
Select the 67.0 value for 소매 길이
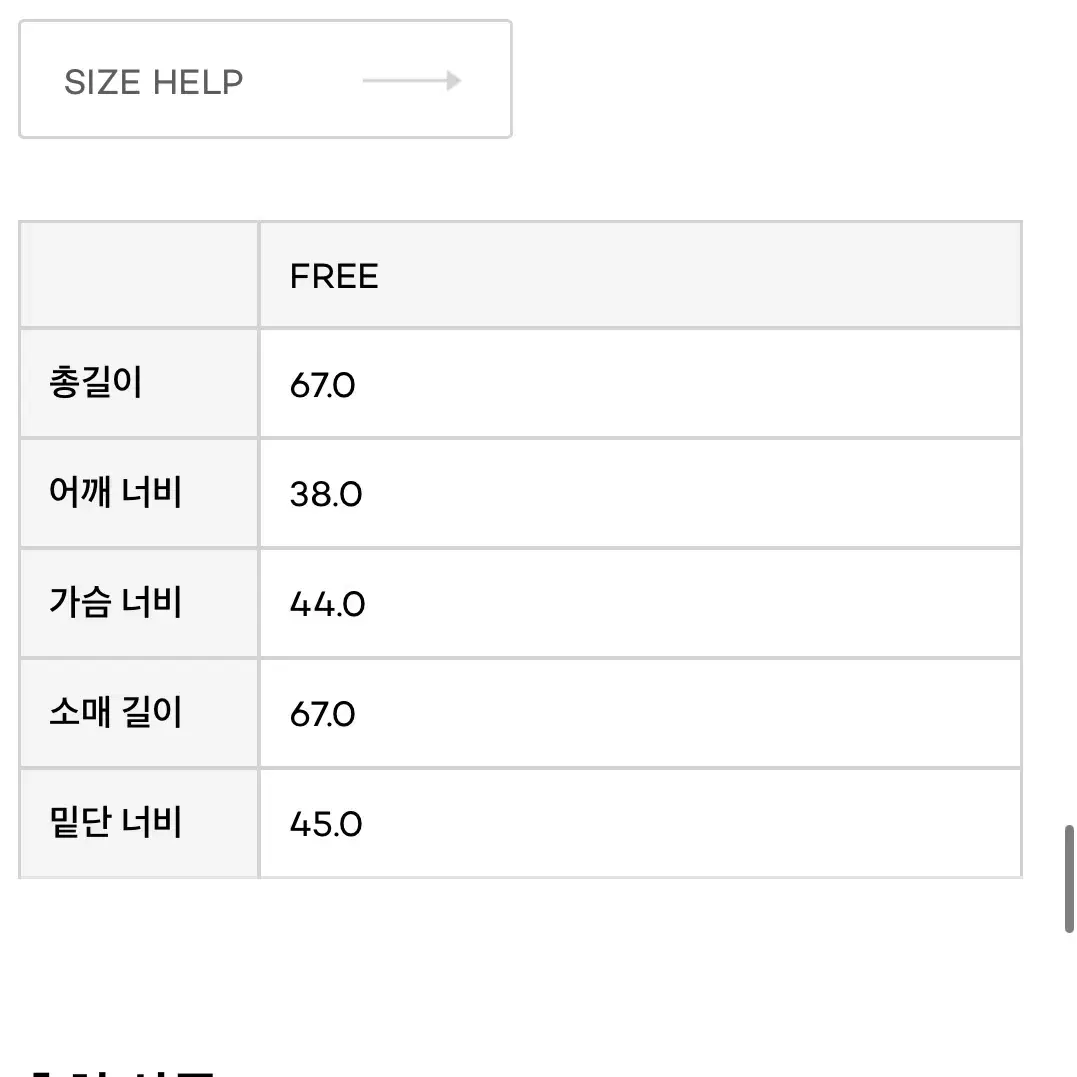click(x=322, y=714)
